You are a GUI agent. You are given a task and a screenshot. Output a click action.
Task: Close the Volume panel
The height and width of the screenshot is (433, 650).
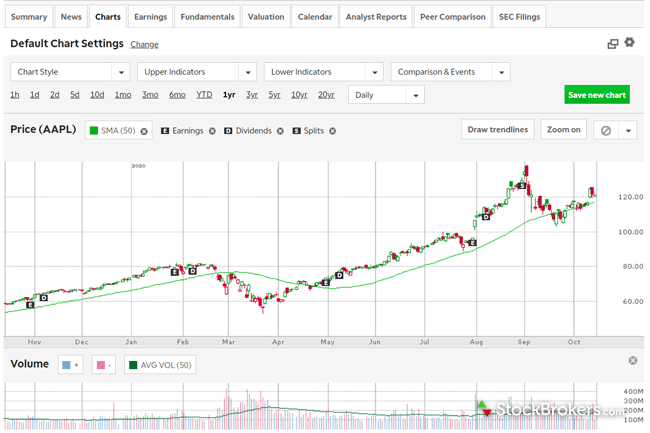pyautogui.click(x=633, y=361)
